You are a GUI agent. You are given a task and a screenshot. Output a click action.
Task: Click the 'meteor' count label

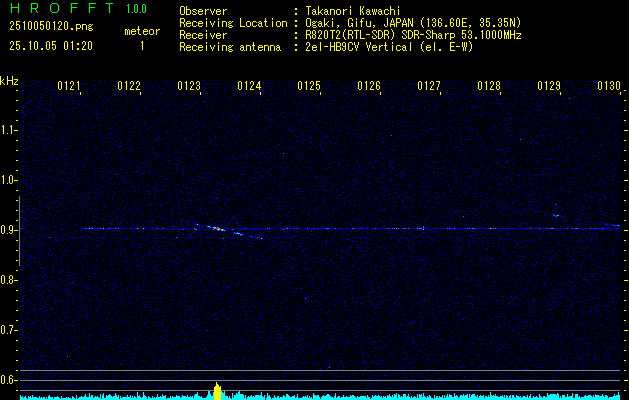[142, 31]
